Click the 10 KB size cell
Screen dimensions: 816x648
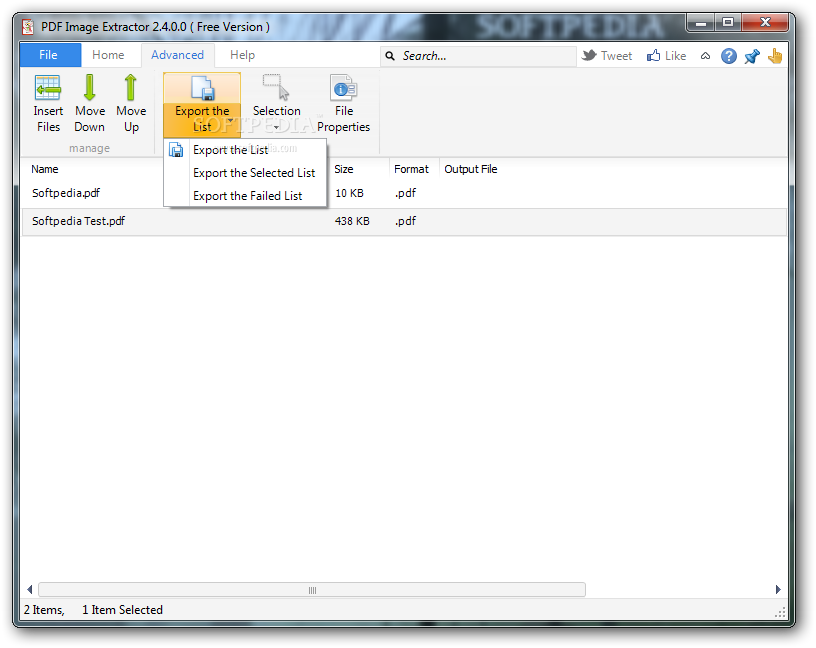[349, 193]
